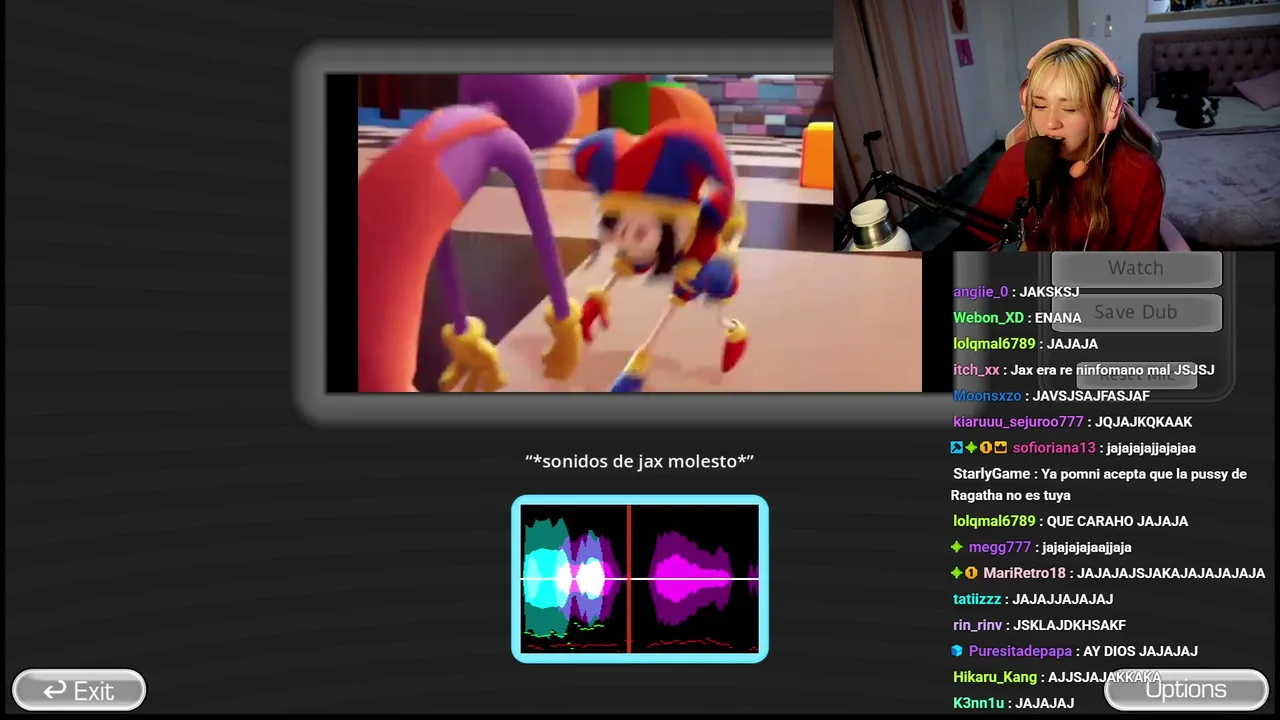Click lolqmal6789 beside QUE CARAHO JAJAJA
Viewport: 1280px width, 720px height.
[994, 521]
